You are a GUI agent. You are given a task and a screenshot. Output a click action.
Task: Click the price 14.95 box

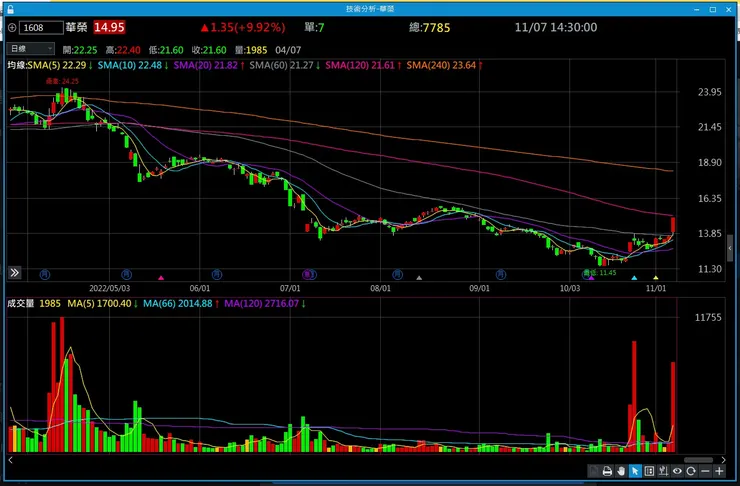(x=109, y=27)
